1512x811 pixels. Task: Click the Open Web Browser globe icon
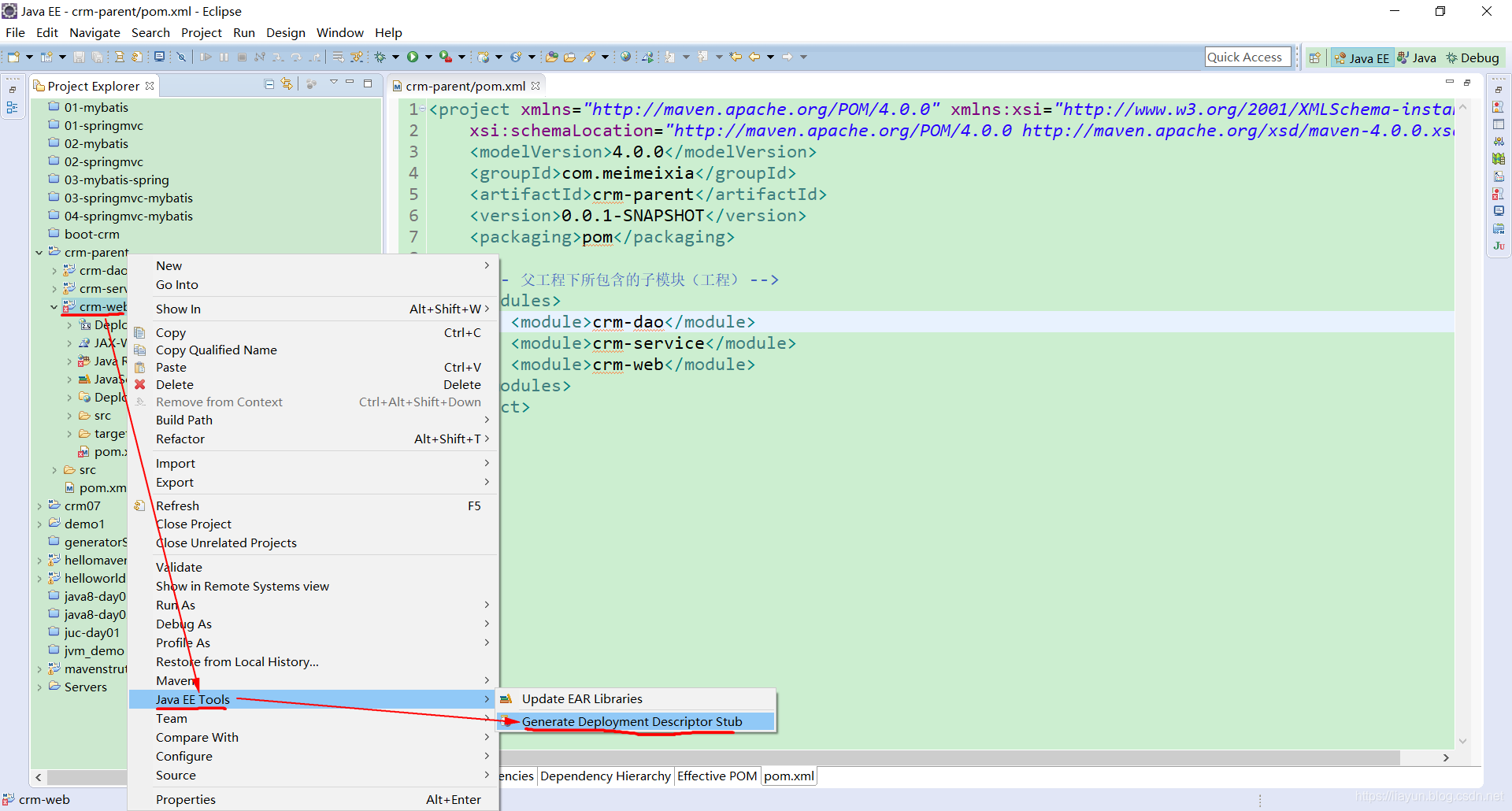click(625, 57)
